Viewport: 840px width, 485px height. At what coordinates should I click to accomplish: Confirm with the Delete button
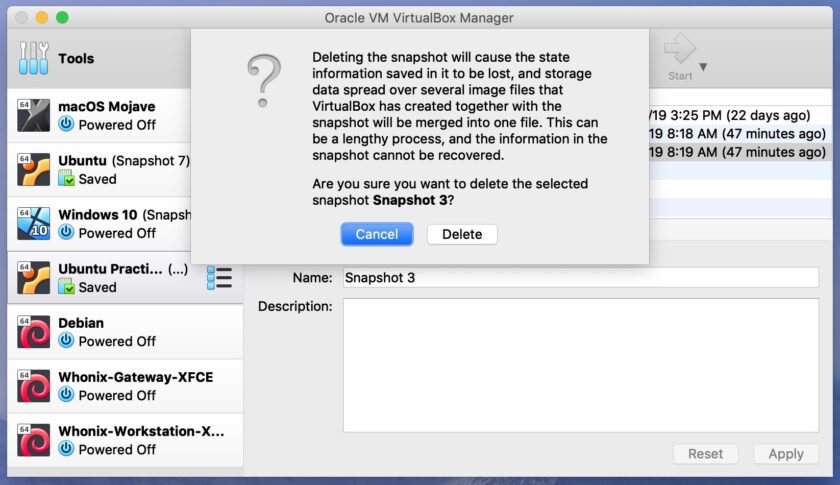click(x=462, y=234)
